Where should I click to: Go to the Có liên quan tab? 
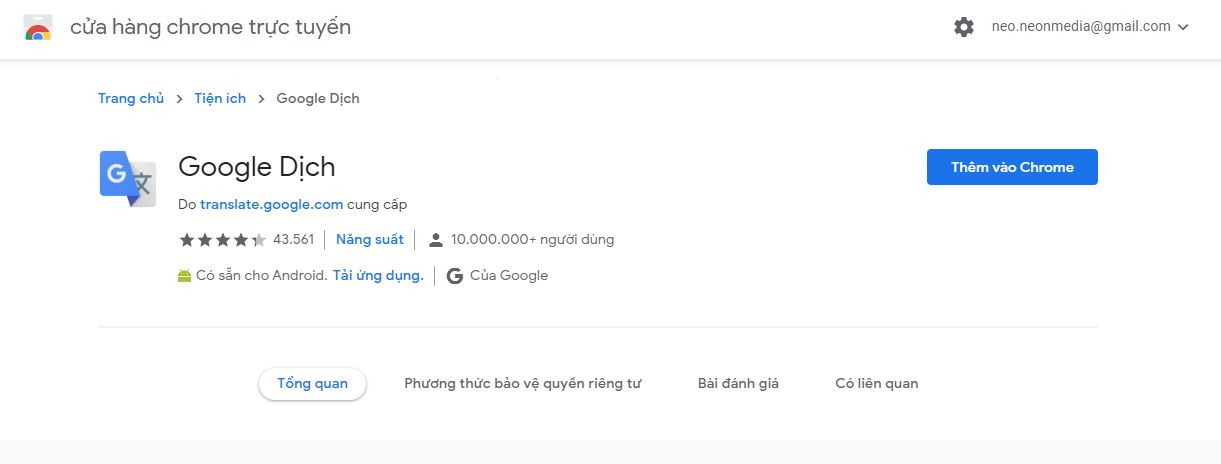877,384
